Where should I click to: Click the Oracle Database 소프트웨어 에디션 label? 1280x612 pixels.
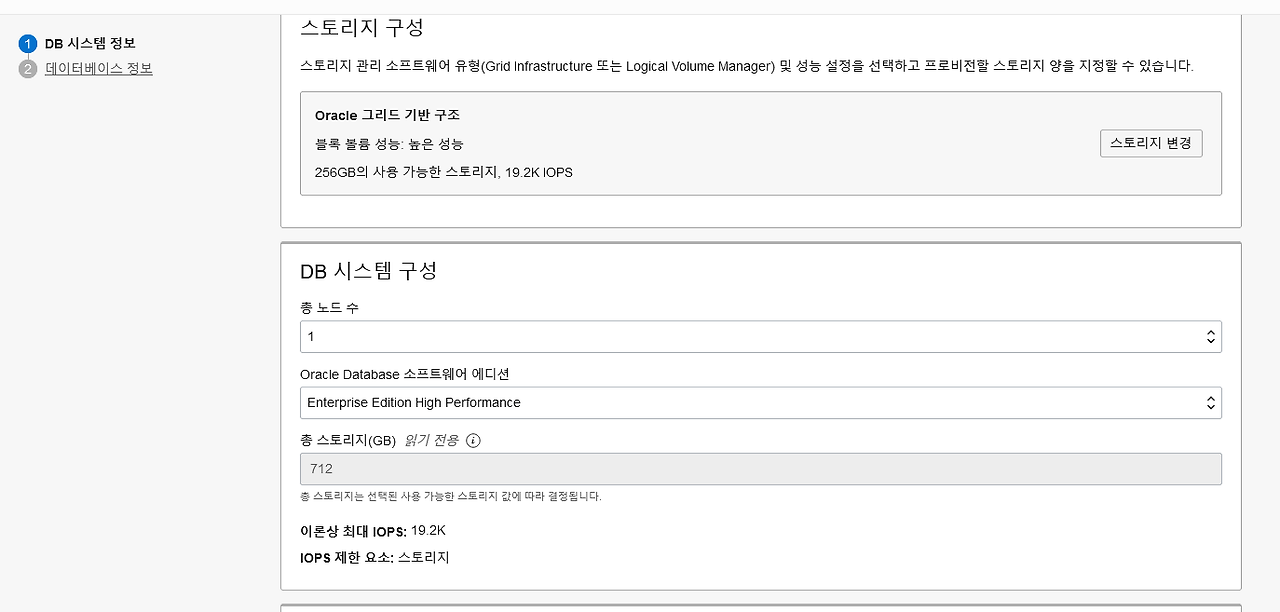pyautogui.click(x=405, y=374)
